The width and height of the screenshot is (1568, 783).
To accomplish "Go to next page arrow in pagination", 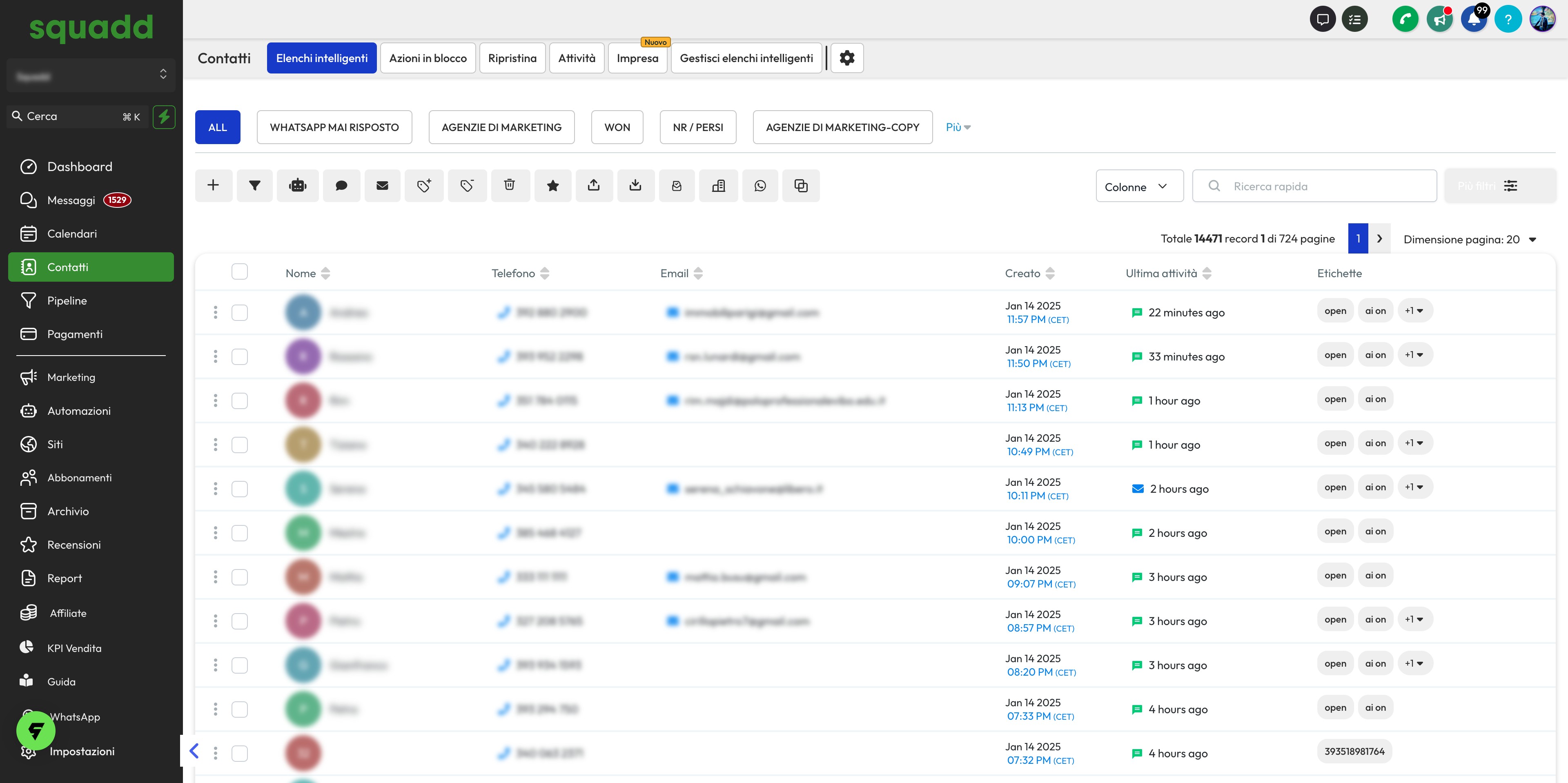I will (x=1379, y=238).
